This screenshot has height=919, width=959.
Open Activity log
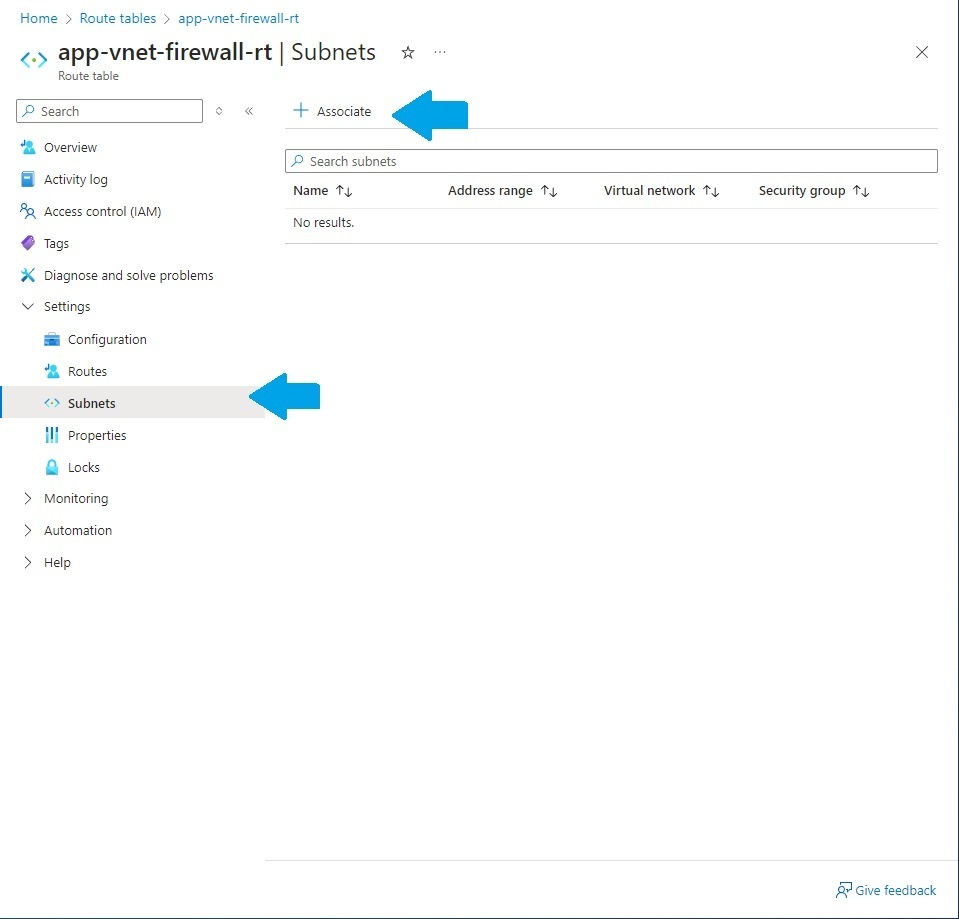click(76, 179)
